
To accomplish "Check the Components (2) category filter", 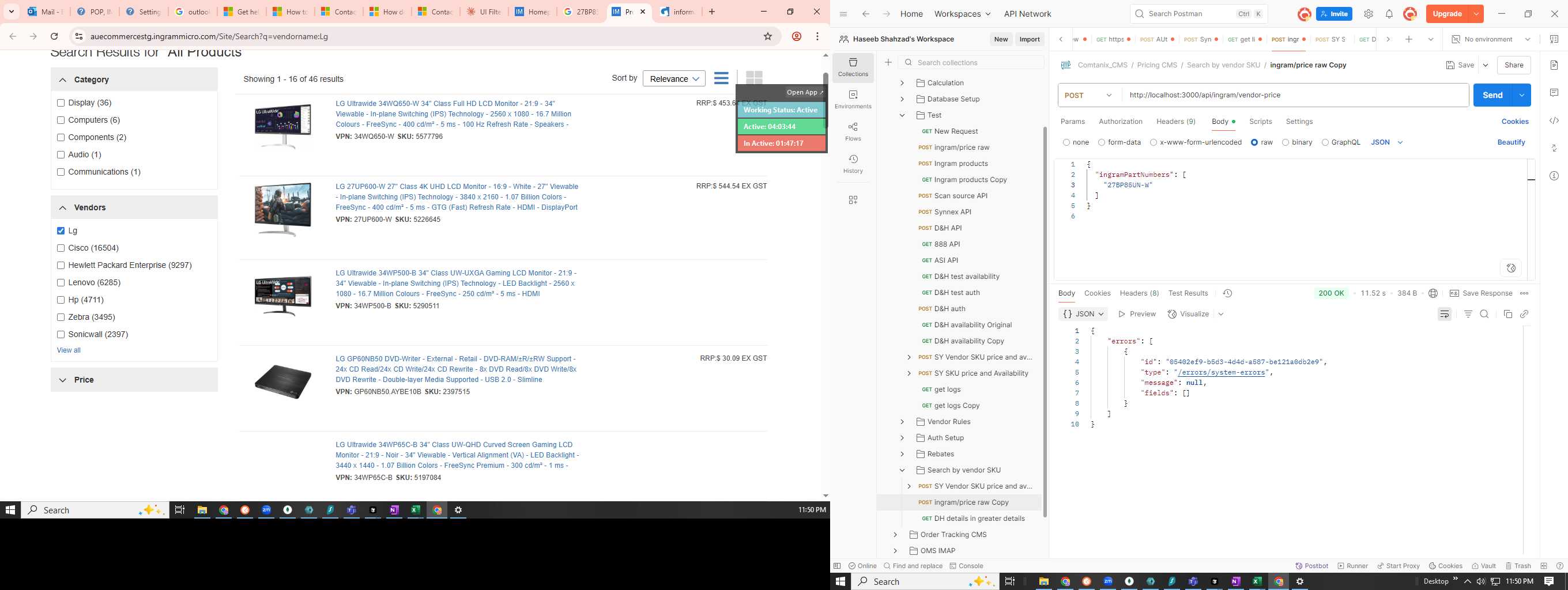I will pyautogui.click(x=61, y=138).
